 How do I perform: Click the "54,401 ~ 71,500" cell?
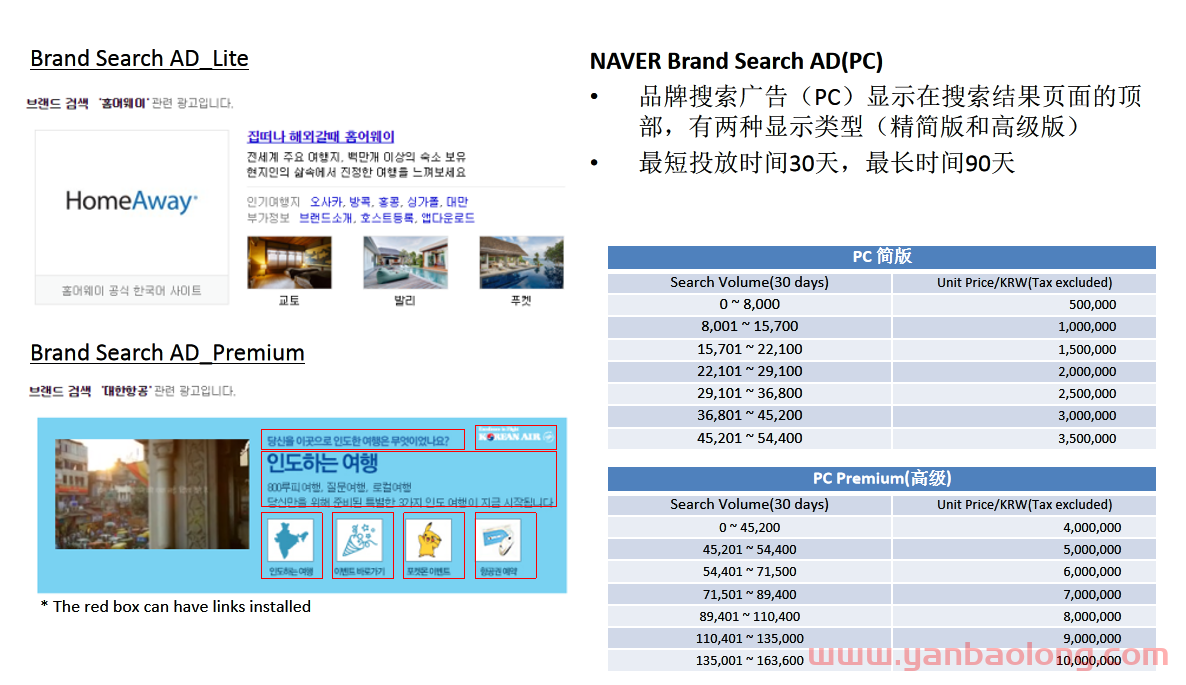coord(750,571)
